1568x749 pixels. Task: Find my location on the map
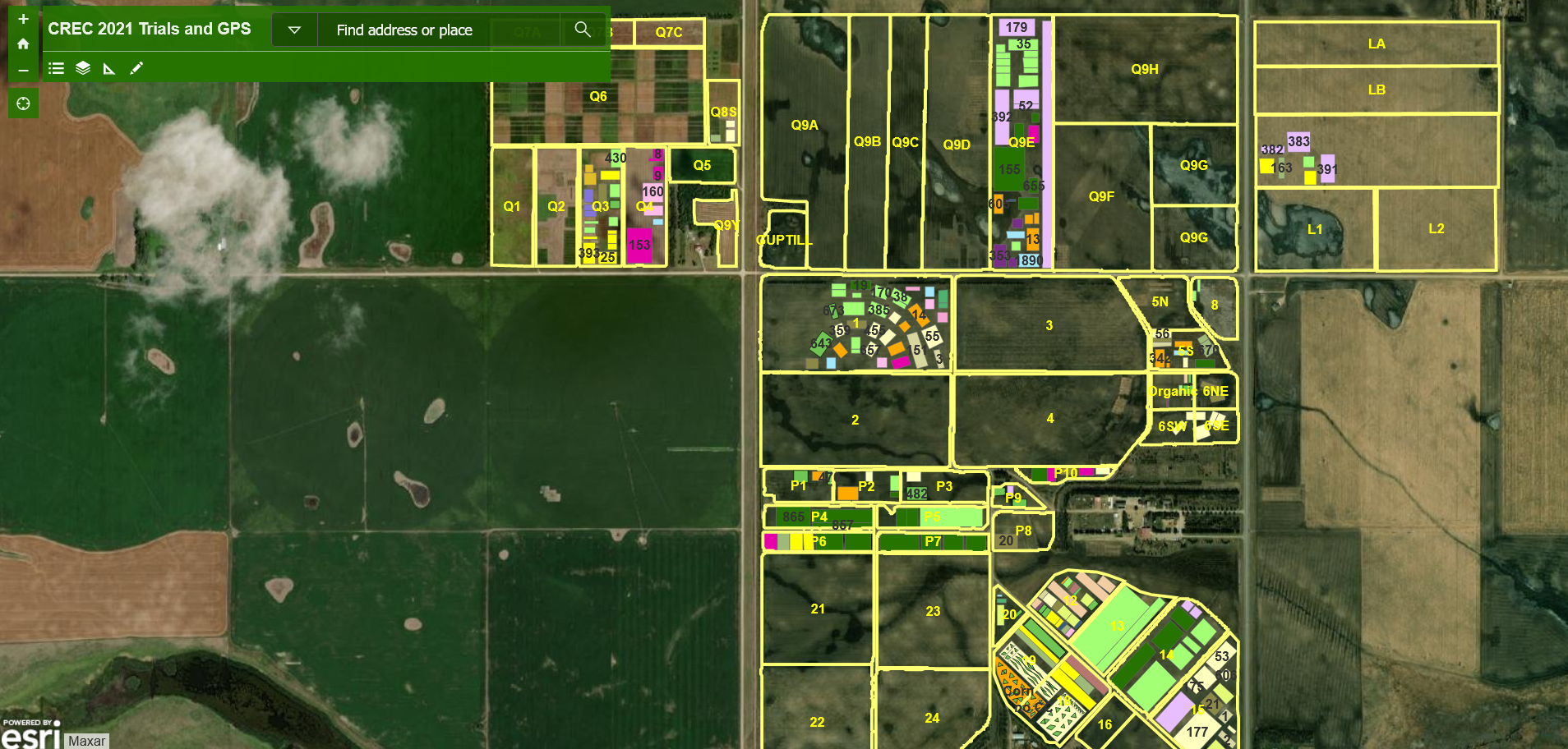pyautogui.click(x=23, y=103)
